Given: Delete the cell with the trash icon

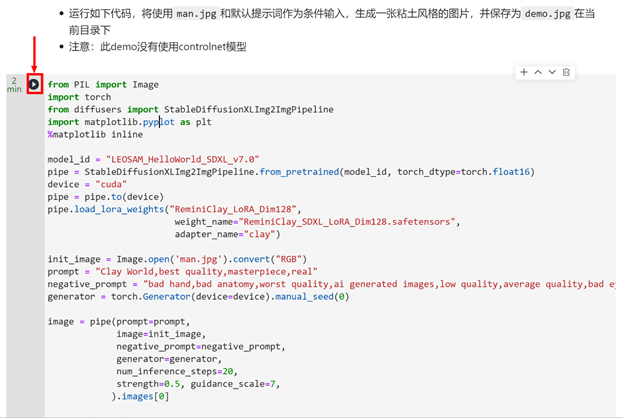Looking at the screenshot, I should click(567, 73).
